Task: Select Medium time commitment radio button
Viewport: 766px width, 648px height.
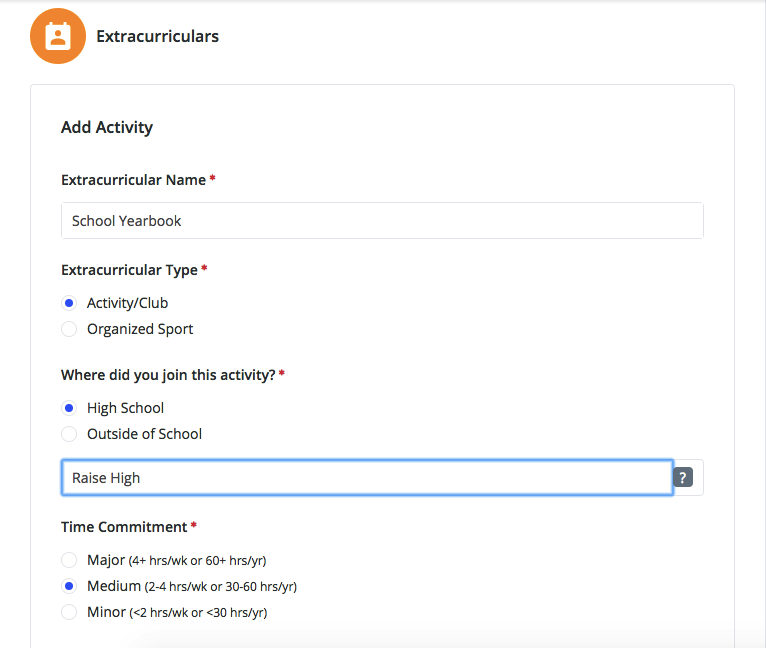Action: click(x=69, y=586)
